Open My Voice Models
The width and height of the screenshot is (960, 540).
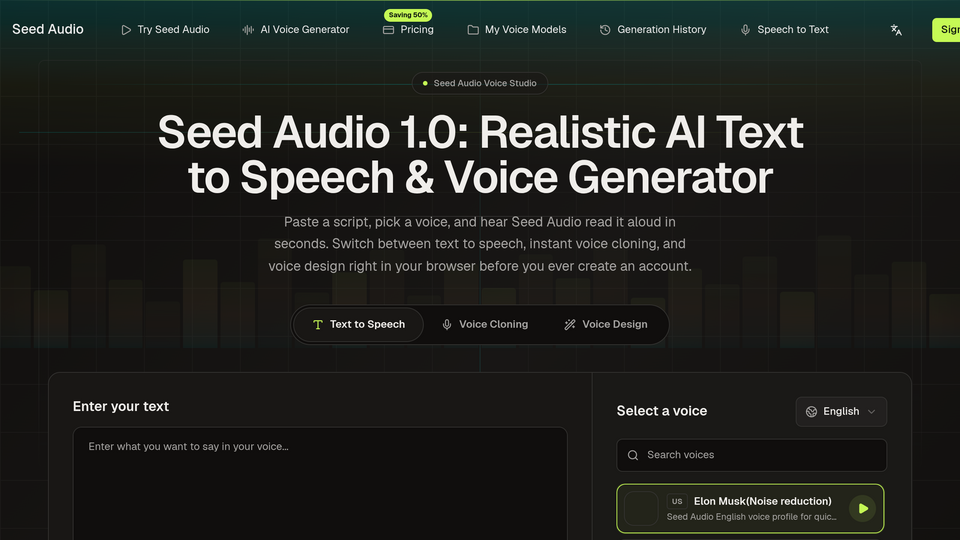[517, 29]
